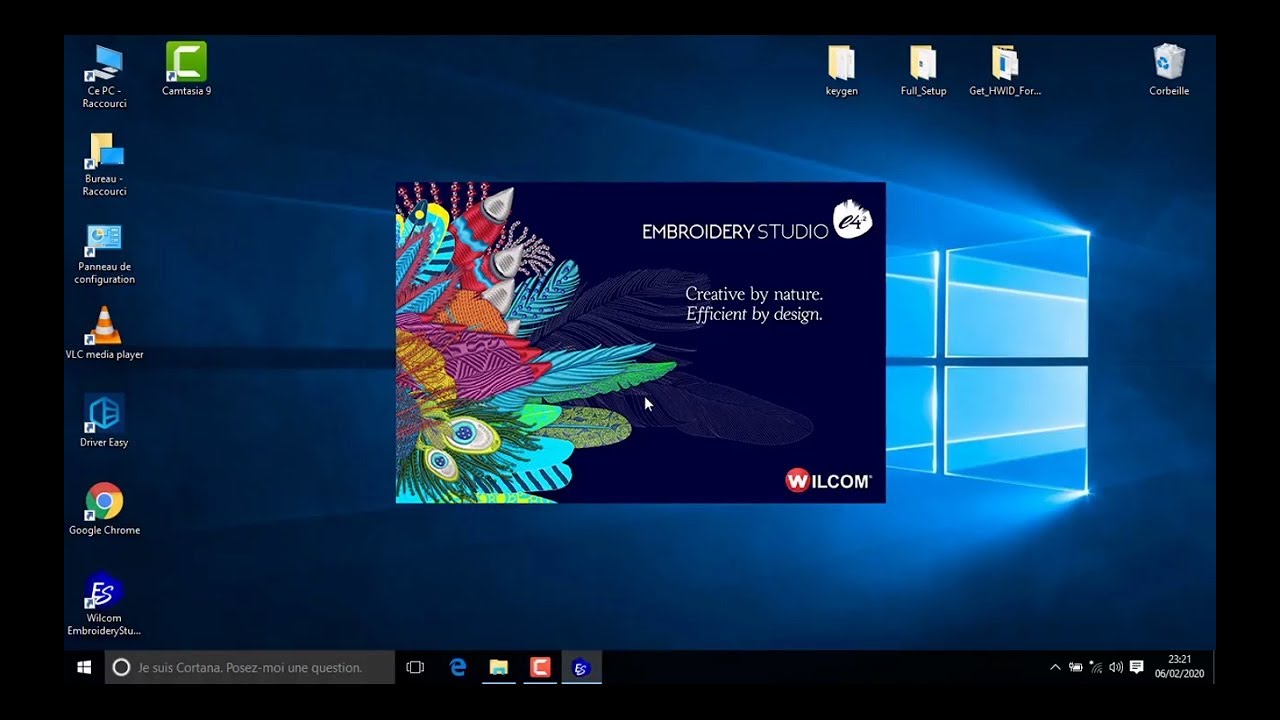Expand hidden system tray icons
This screenshot has width=1280, height=720.
1055,667
